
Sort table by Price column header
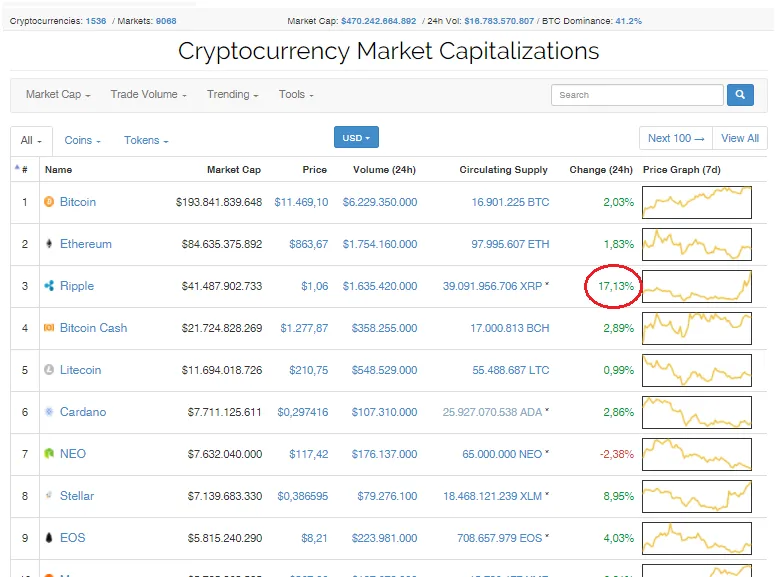click(315, 170)
